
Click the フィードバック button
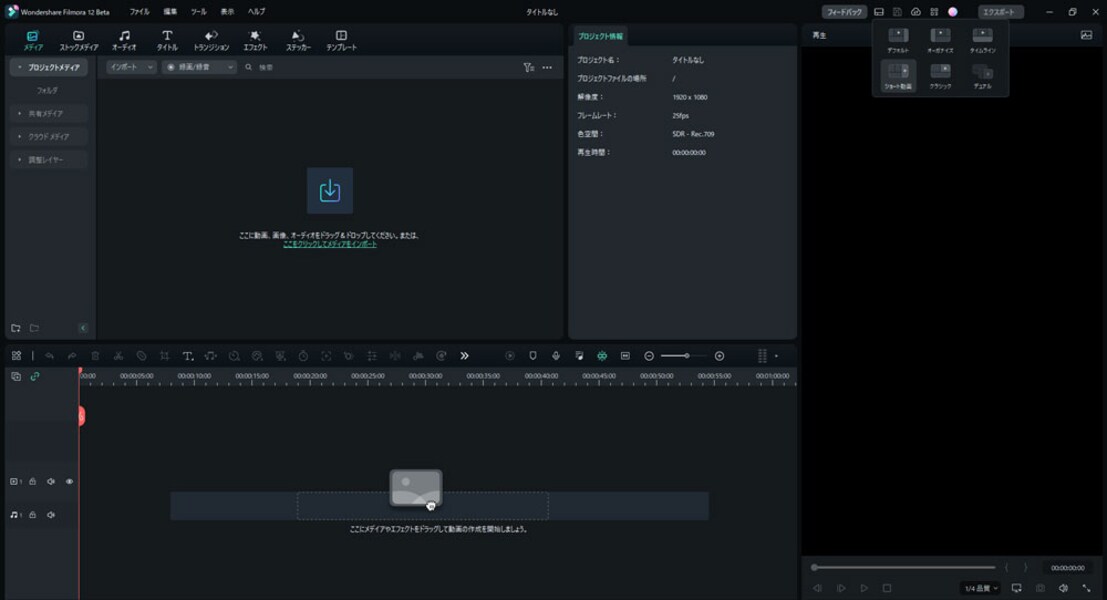tap(844, 12)
